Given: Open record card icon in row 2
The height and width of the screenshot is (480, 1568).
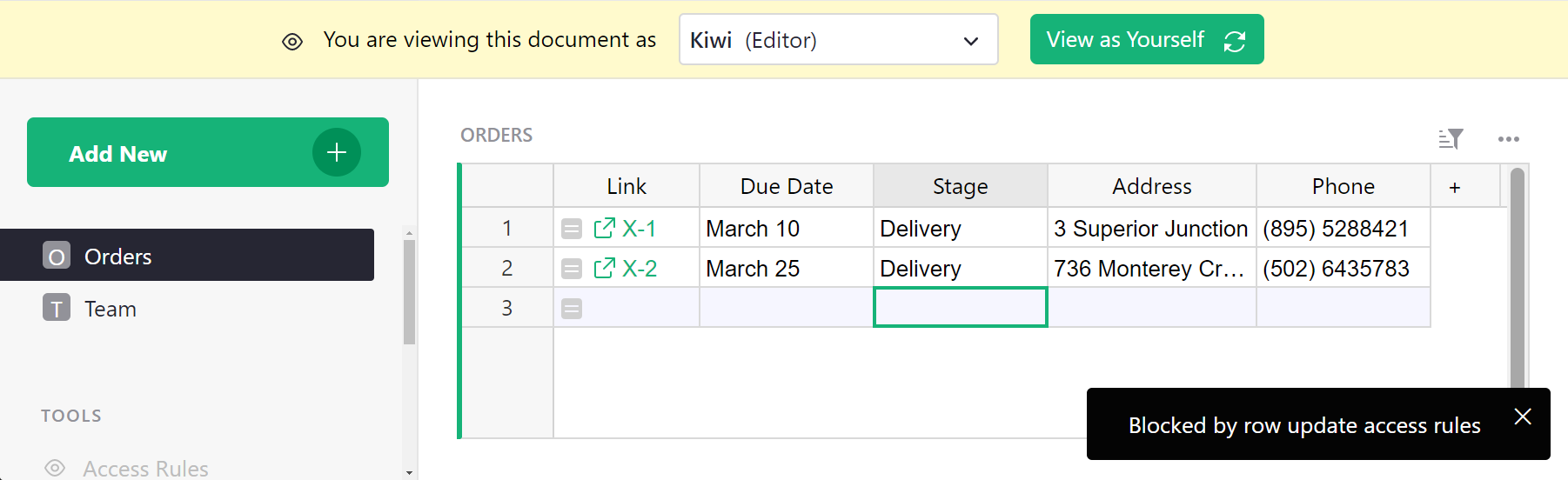Looking at the screenshot, I should pyautogui.click(x=572, y=269).
